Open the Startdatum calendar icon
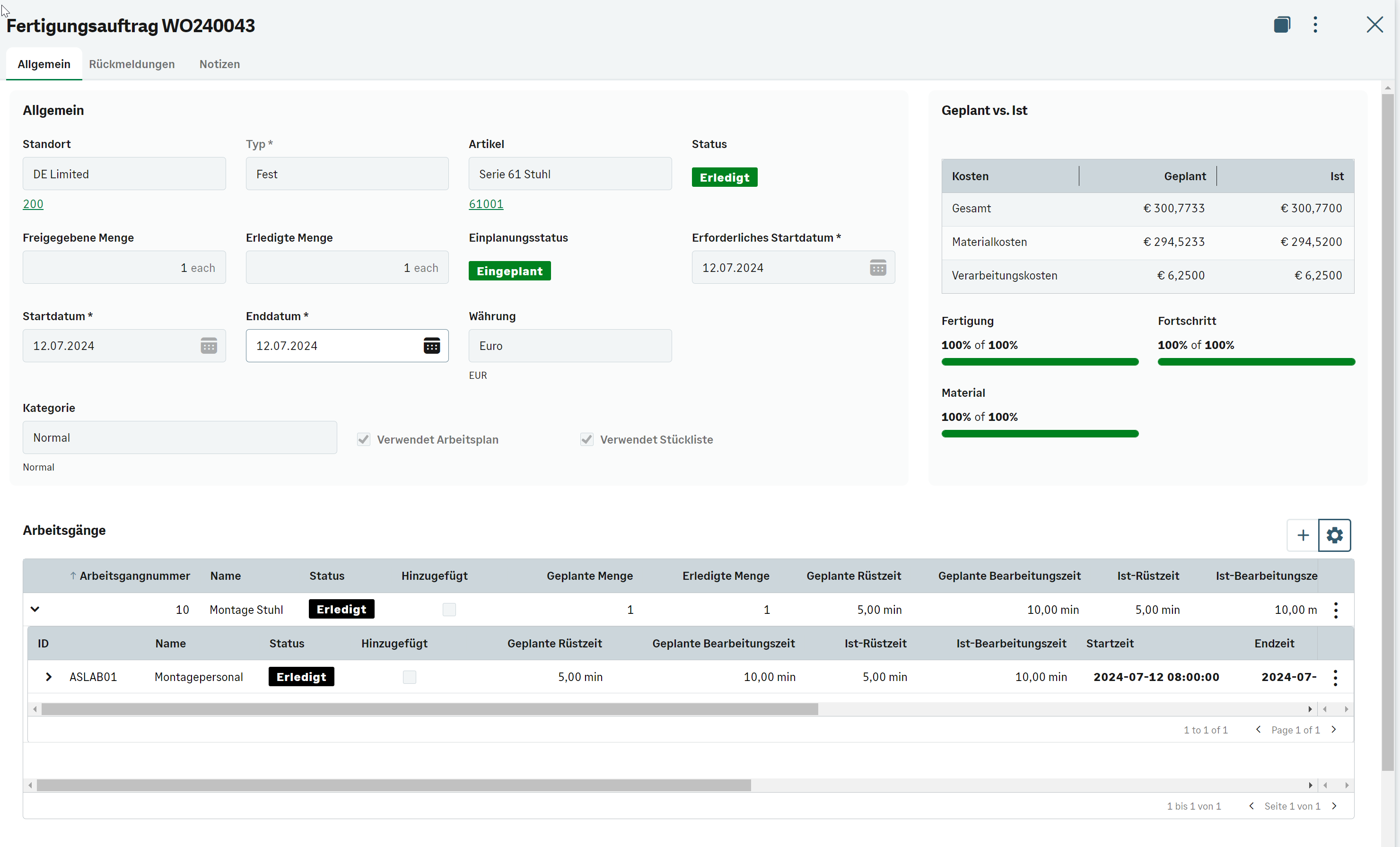This screenshot has height=847, width=1400. [x=209, y=345]
